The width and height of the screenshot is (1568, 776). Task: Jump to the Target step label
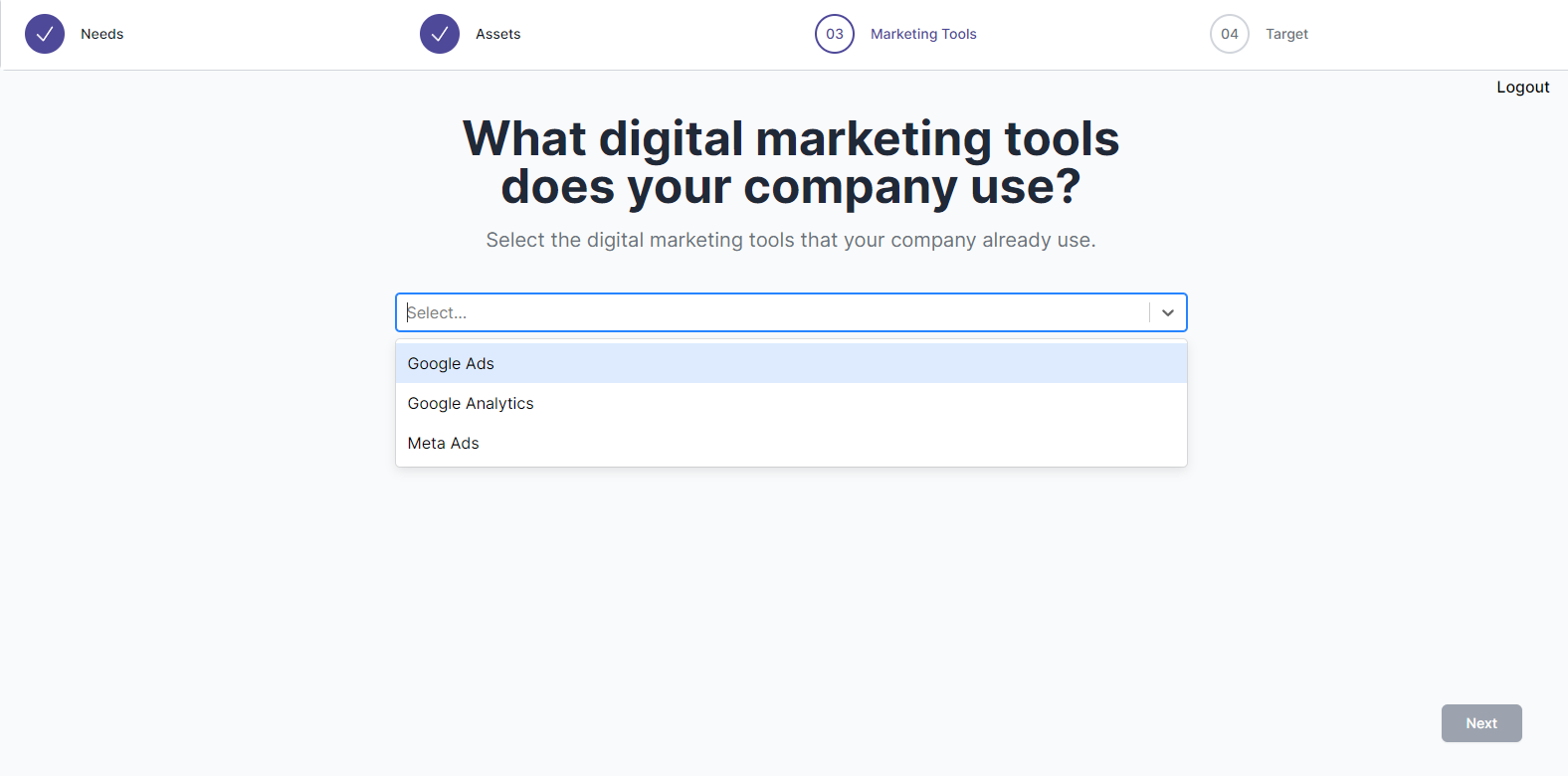coord(1286,34)
